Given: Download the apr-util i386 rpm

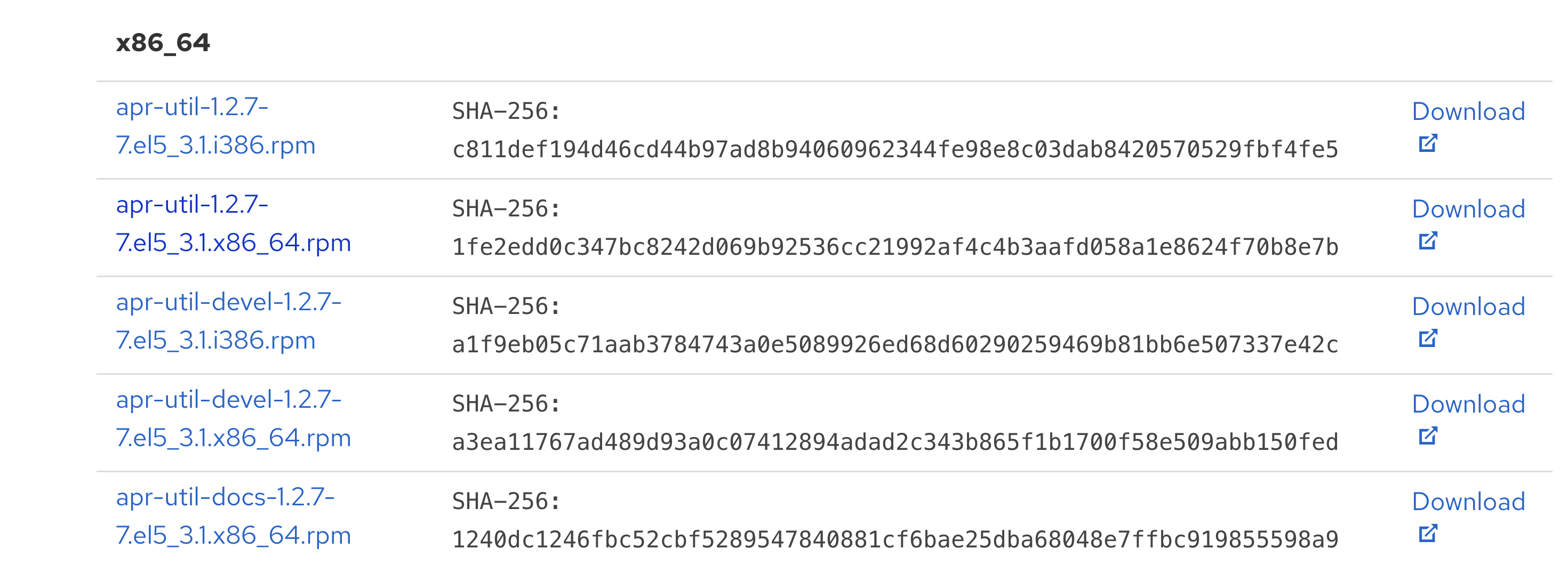Looking at the screenshot, I should 1468,112.
